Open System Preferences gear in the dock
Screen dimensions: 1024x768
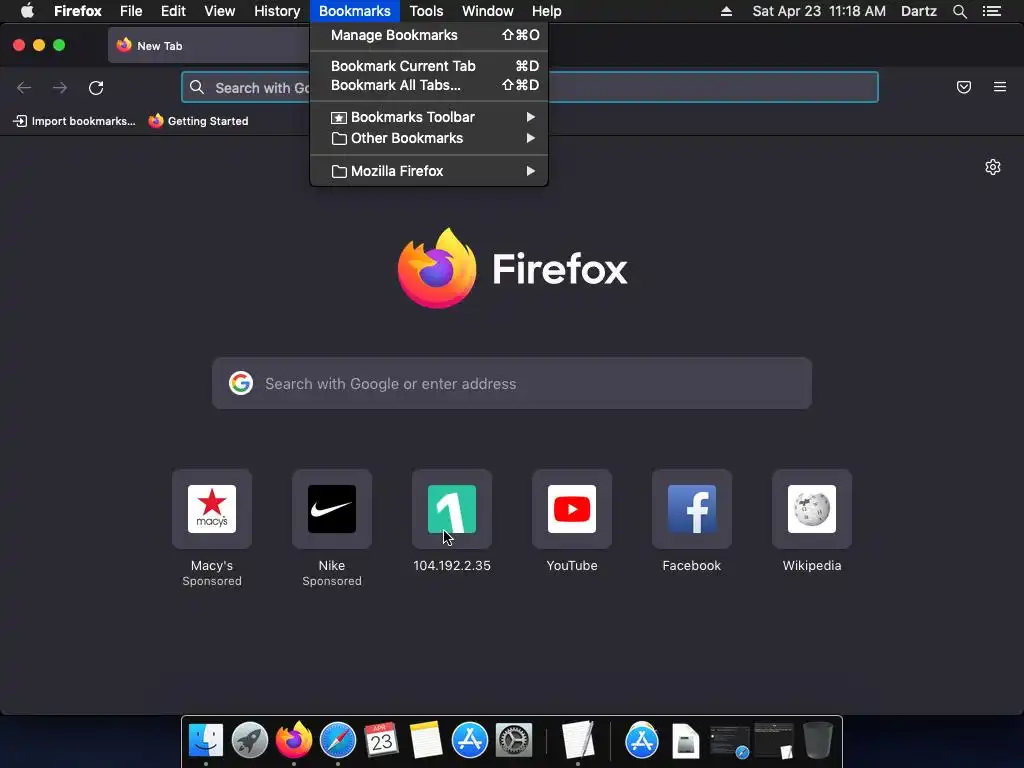pyautogui.click(x=514, y=741)
